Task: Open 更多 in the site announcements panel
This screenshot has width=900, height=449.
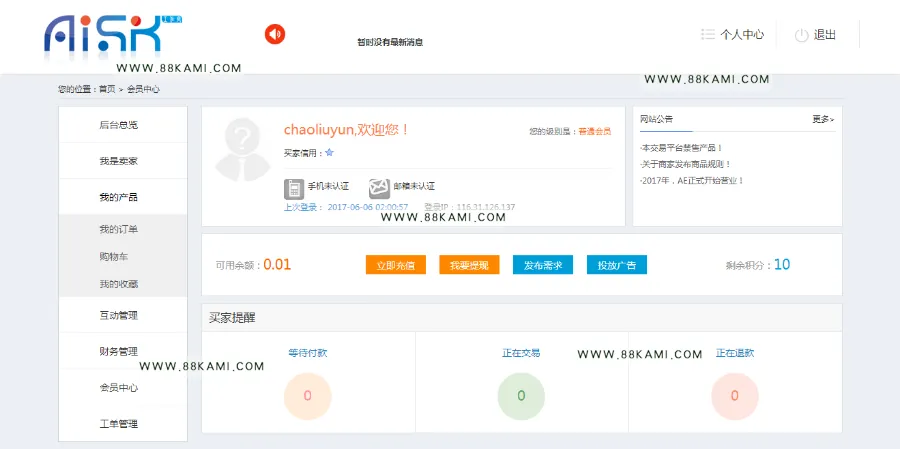Action: click(823, 119)
